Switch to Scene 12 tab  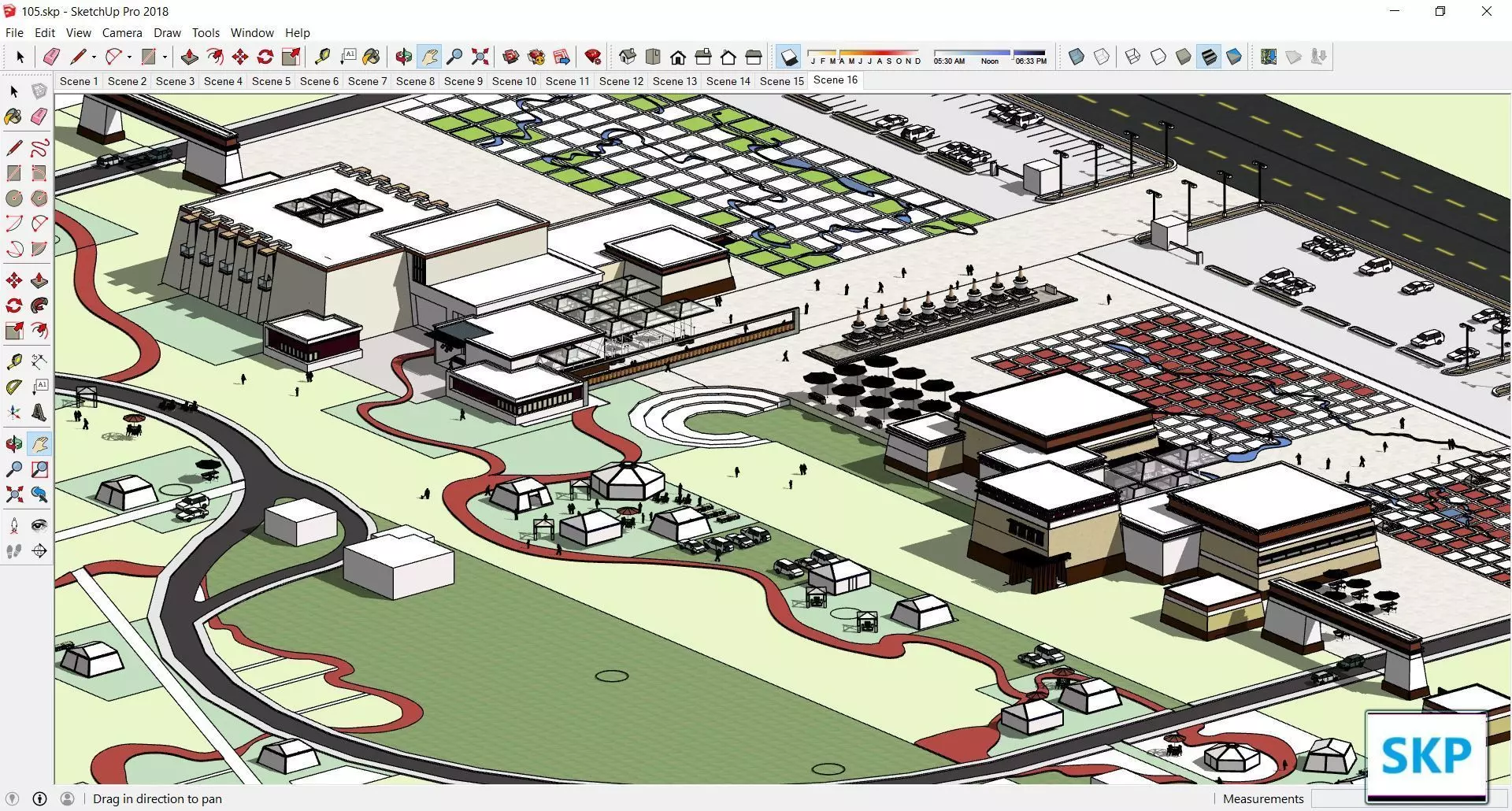(621, 81)
